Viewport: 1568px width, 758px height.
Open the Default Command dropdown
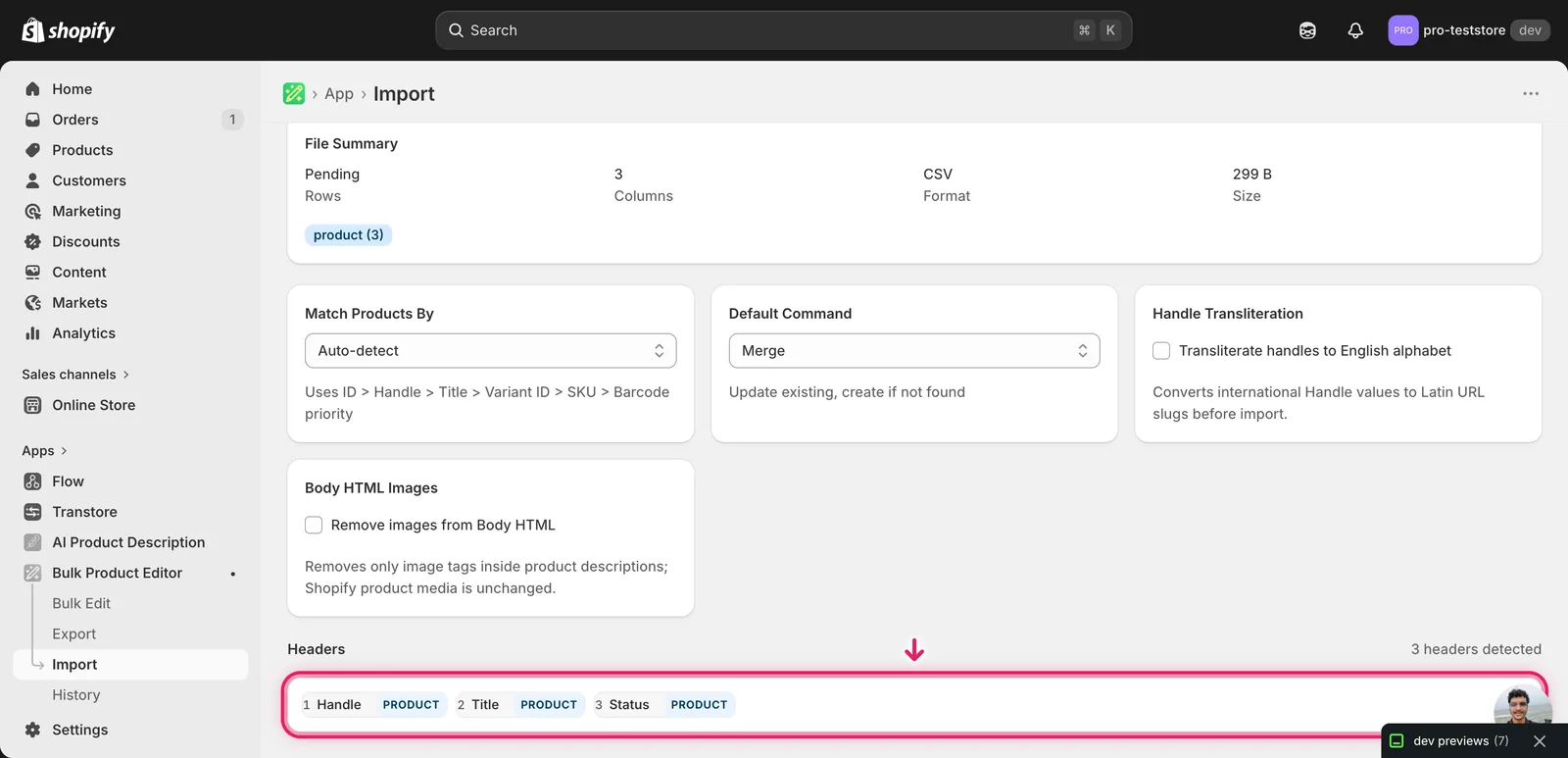click(914, 351)
